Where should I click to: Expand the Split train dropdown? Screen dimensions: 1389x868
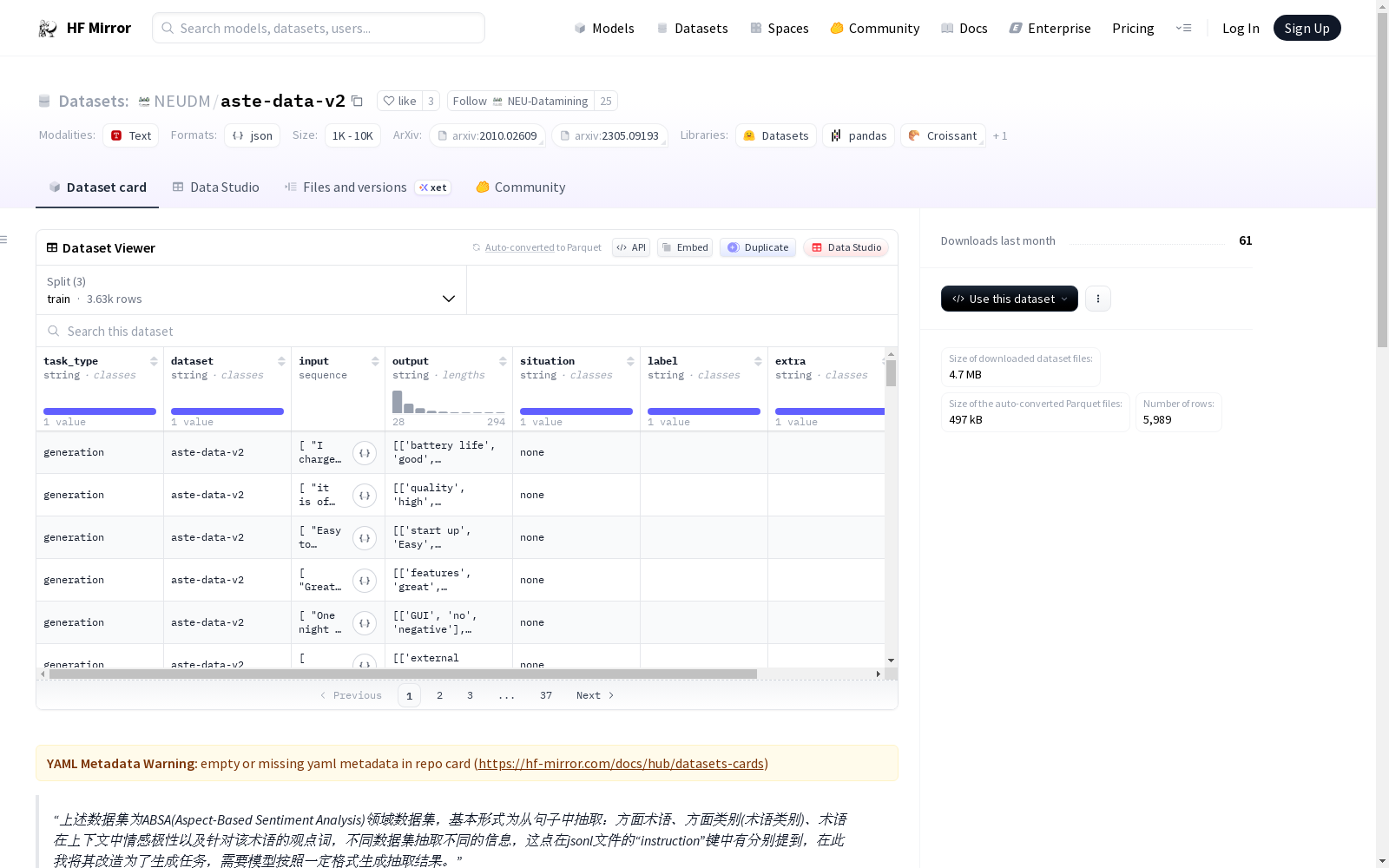pyautogui.click(x=252, y=290)
